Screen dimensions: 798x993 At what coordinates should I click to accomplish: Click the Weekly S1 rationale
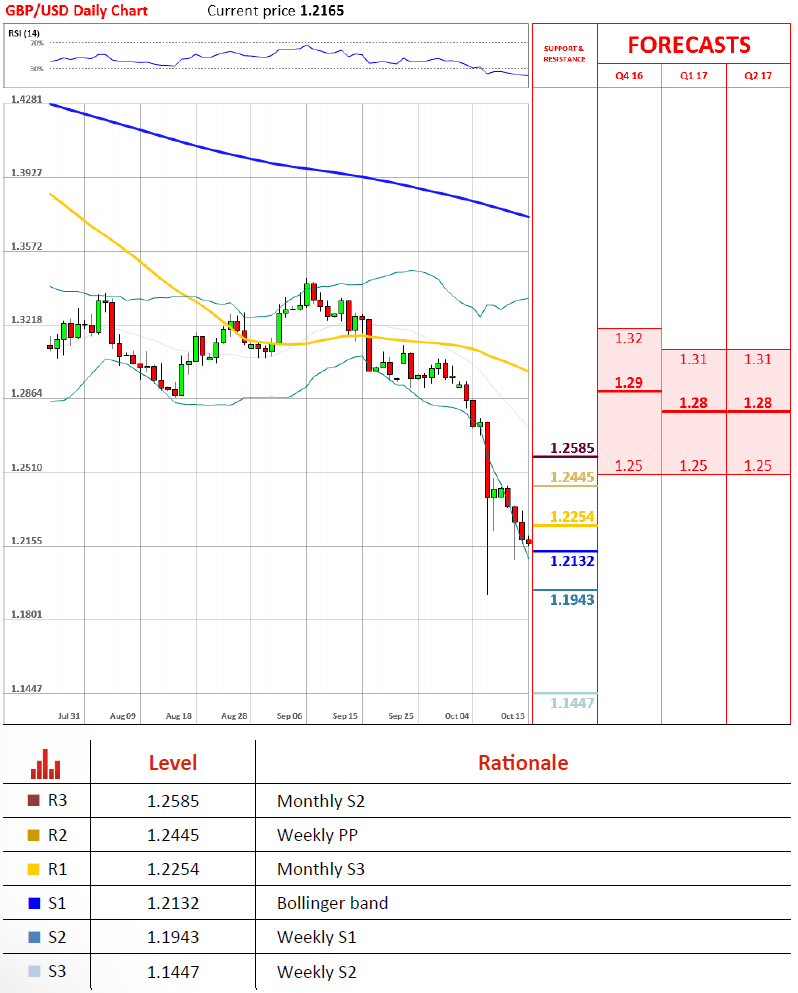(317, 937)
